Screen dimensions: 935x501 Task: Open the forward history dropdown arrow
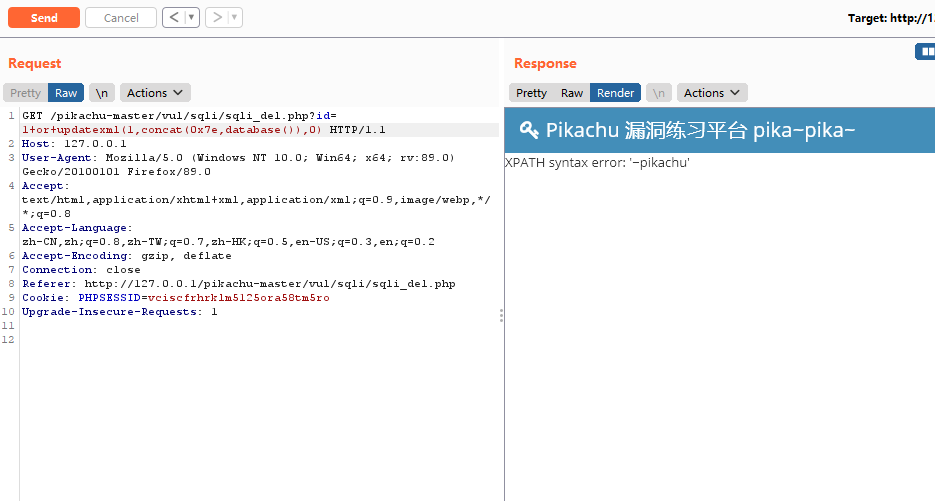235,18
